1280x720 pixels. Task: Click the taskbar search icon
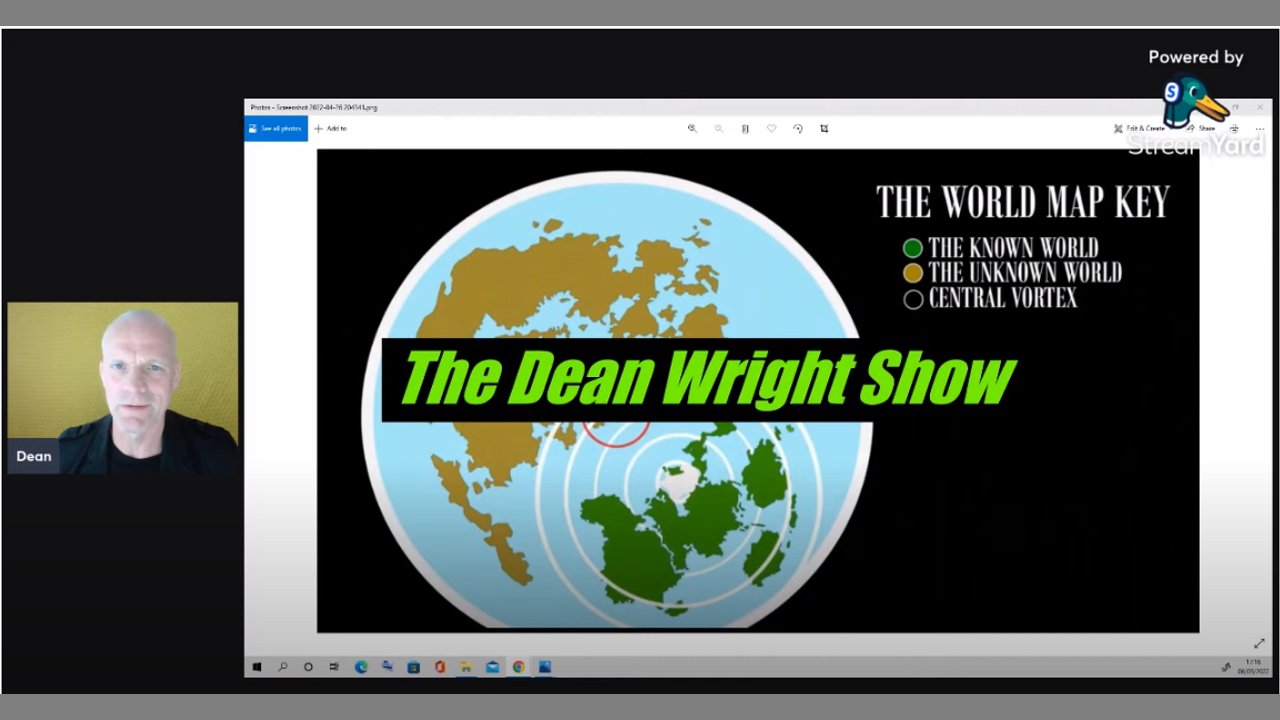pyautogui.click(x=283, y=667)
